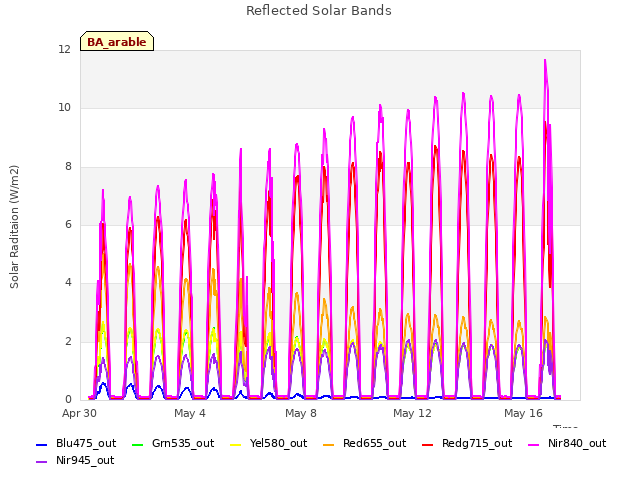The height and width of the screenshot is (480, 640).
Task: Click the 6 y-axis tick label
Action: click(68, 224)
